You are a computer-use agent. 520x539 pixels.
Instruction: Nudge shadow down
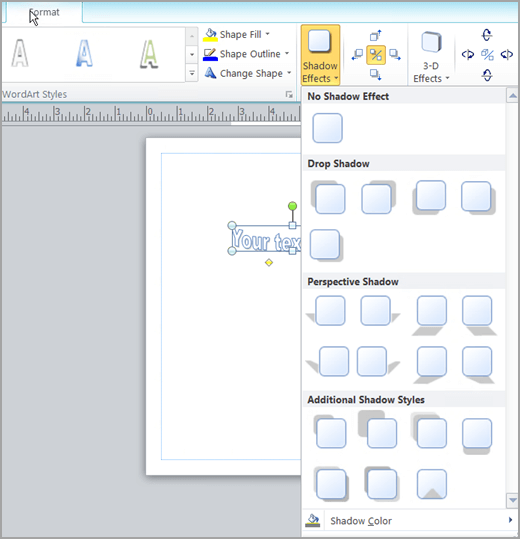376,74
